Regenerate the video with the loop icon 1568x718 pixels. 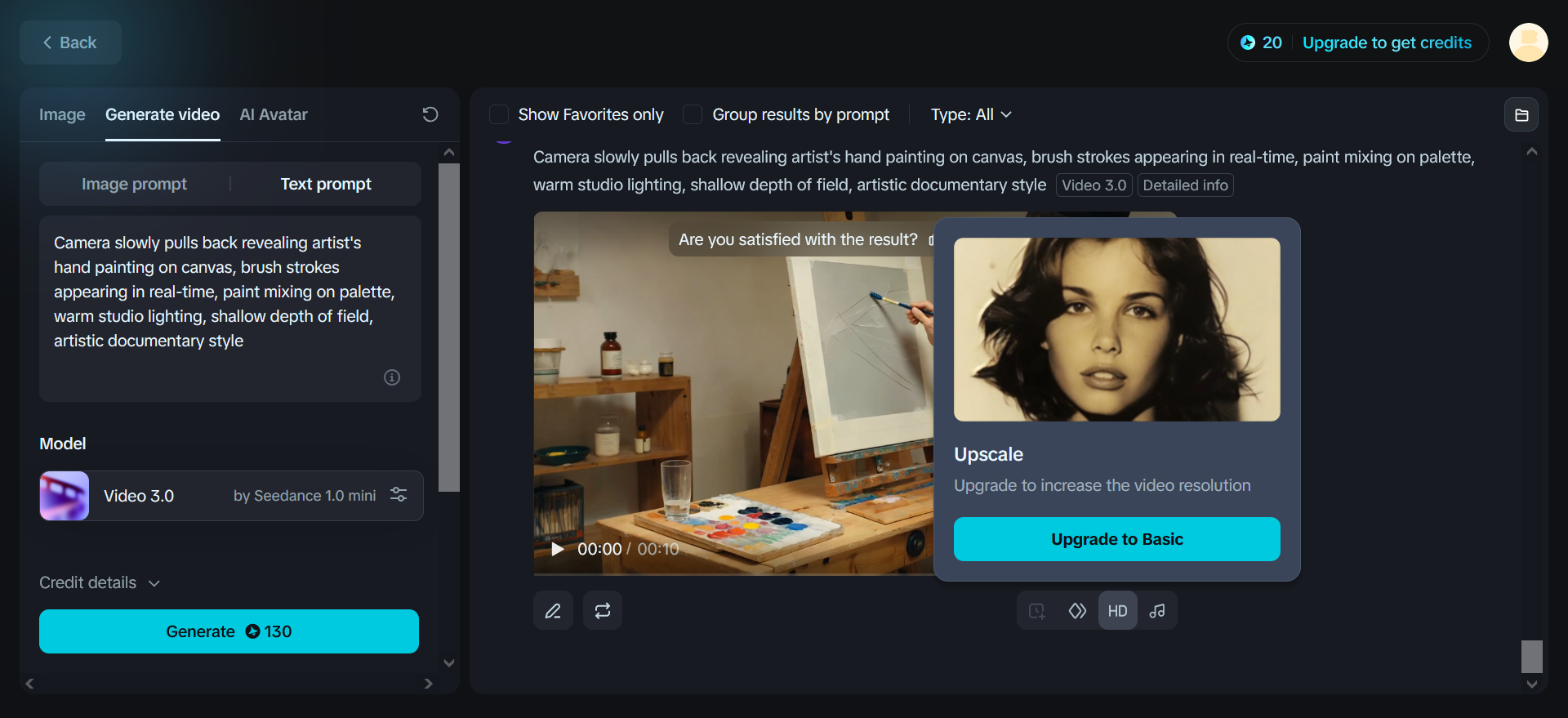click(x=603, y=611)
